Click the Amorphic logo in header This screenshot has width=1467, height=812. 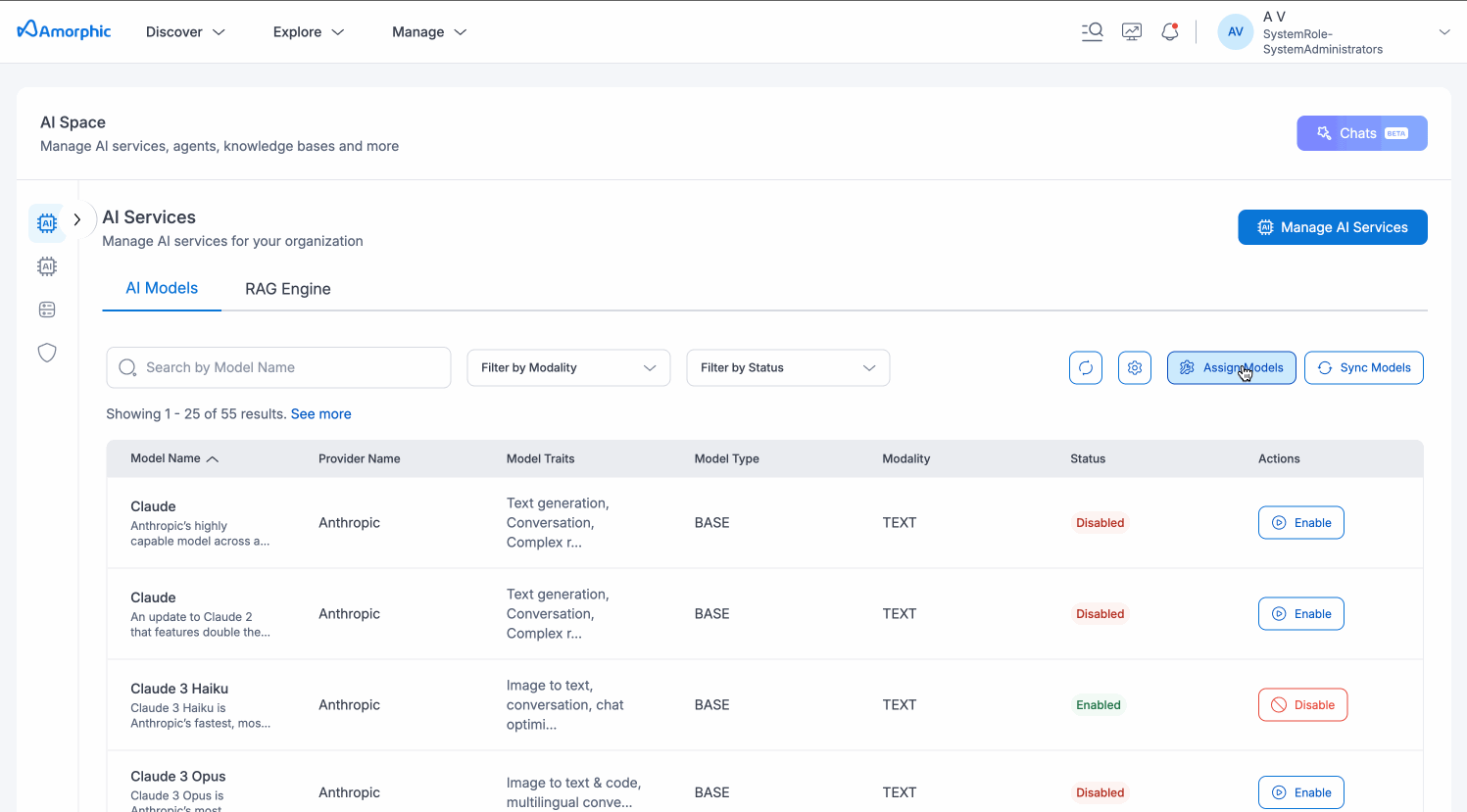click(x=65, y=31)
